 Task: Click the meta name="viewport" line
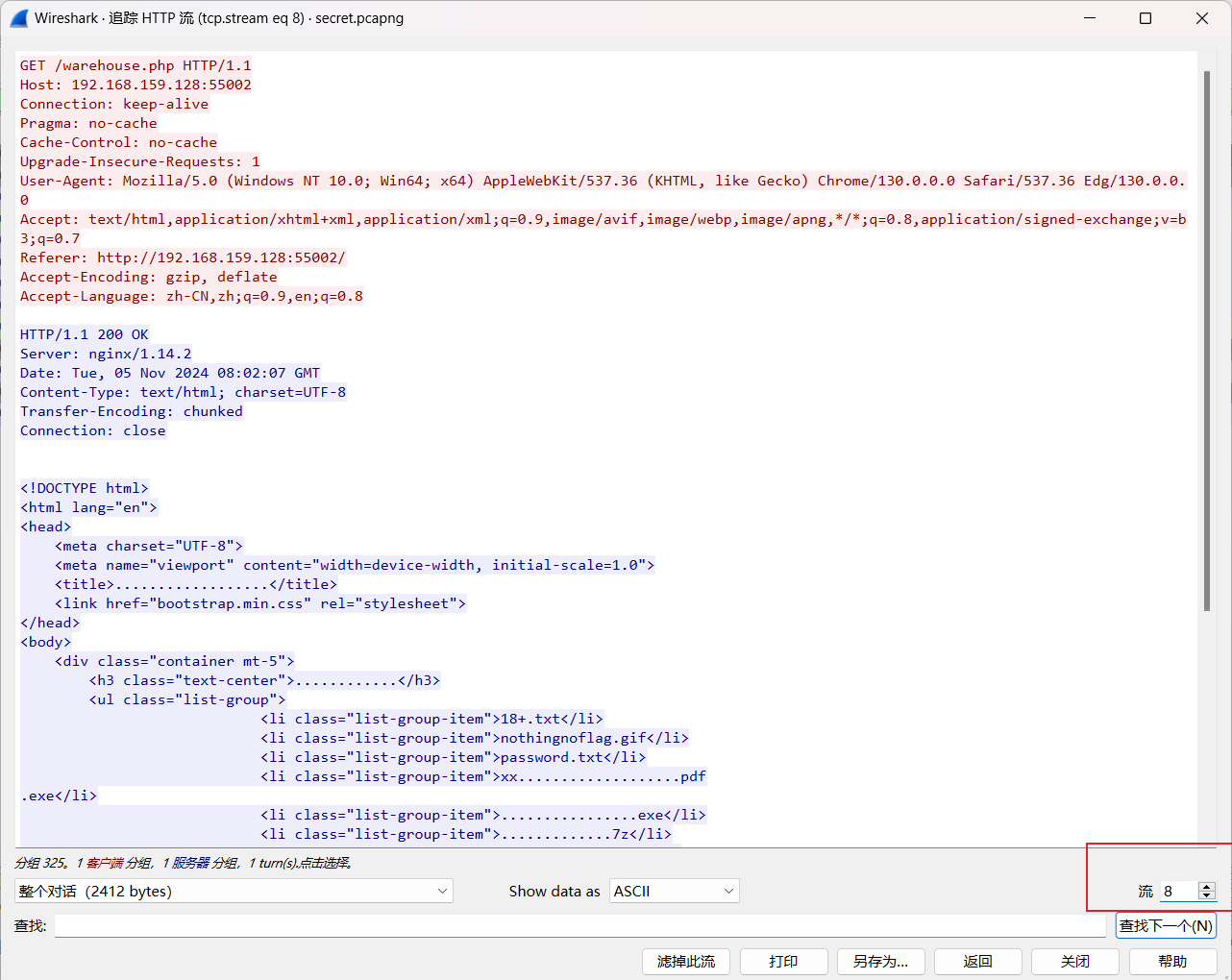pyautogui.click(x=355, y=565)
